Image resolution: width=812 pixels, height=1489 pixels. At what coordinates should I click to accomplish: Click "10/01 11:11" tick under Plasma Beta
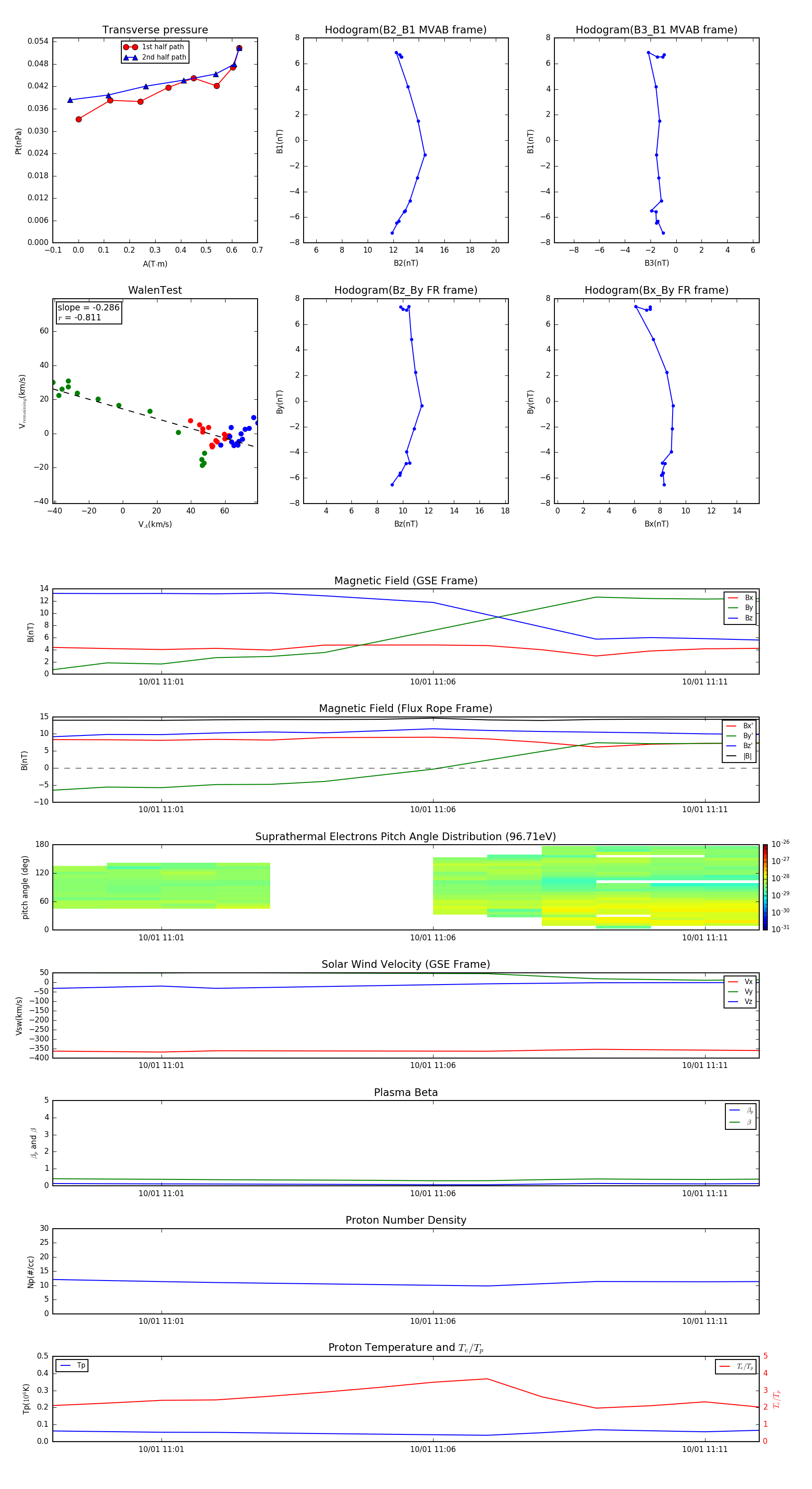tap(705, 1193)
